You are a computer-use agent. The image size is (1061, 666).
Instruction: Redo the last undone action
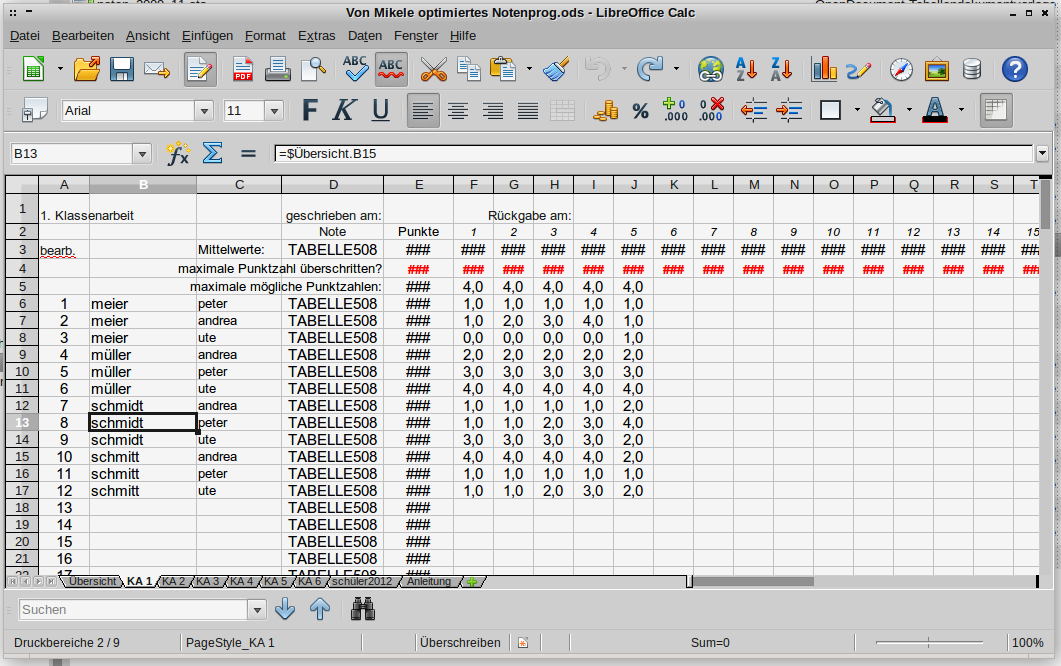[650, 69]
